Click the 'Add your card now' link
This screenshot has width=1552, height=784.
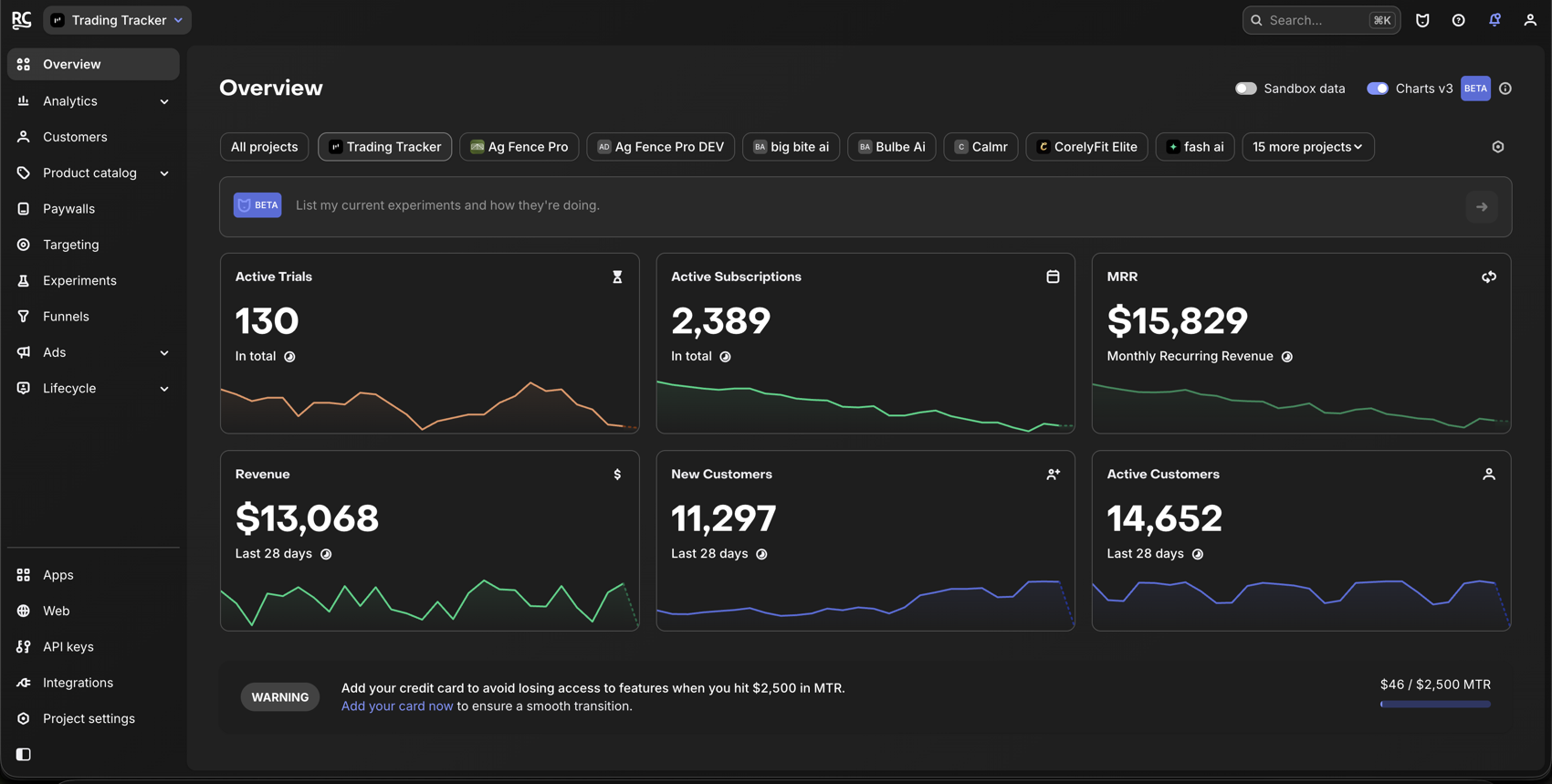pos(397,706)
